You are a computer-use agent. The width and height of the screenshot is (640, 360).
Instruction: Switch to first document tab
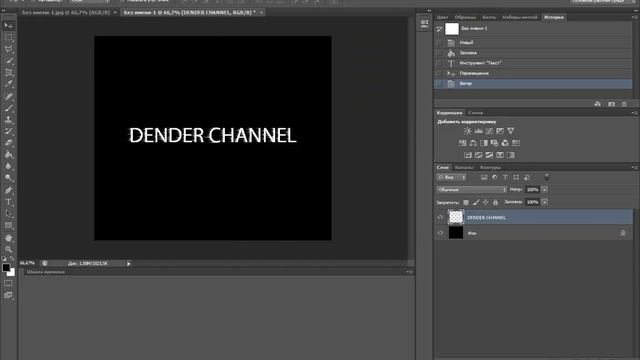coord(66,13)
